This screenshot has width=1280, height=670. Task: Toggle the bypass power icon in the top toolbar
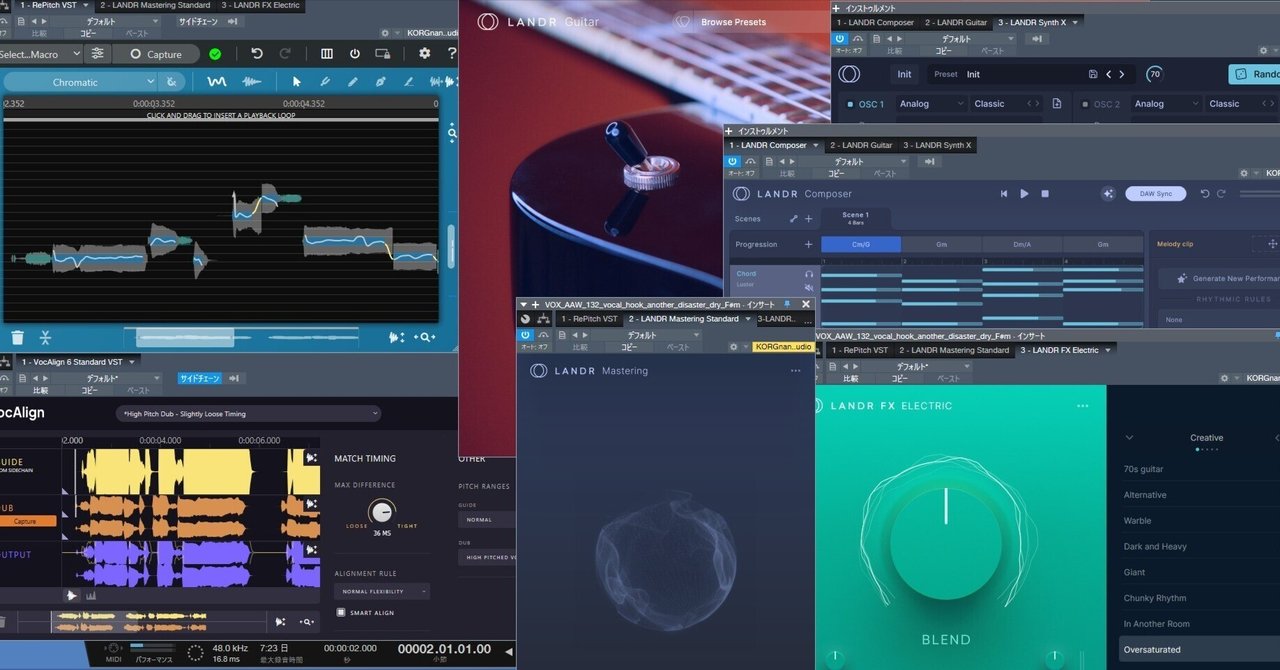[x=355, y=53]
